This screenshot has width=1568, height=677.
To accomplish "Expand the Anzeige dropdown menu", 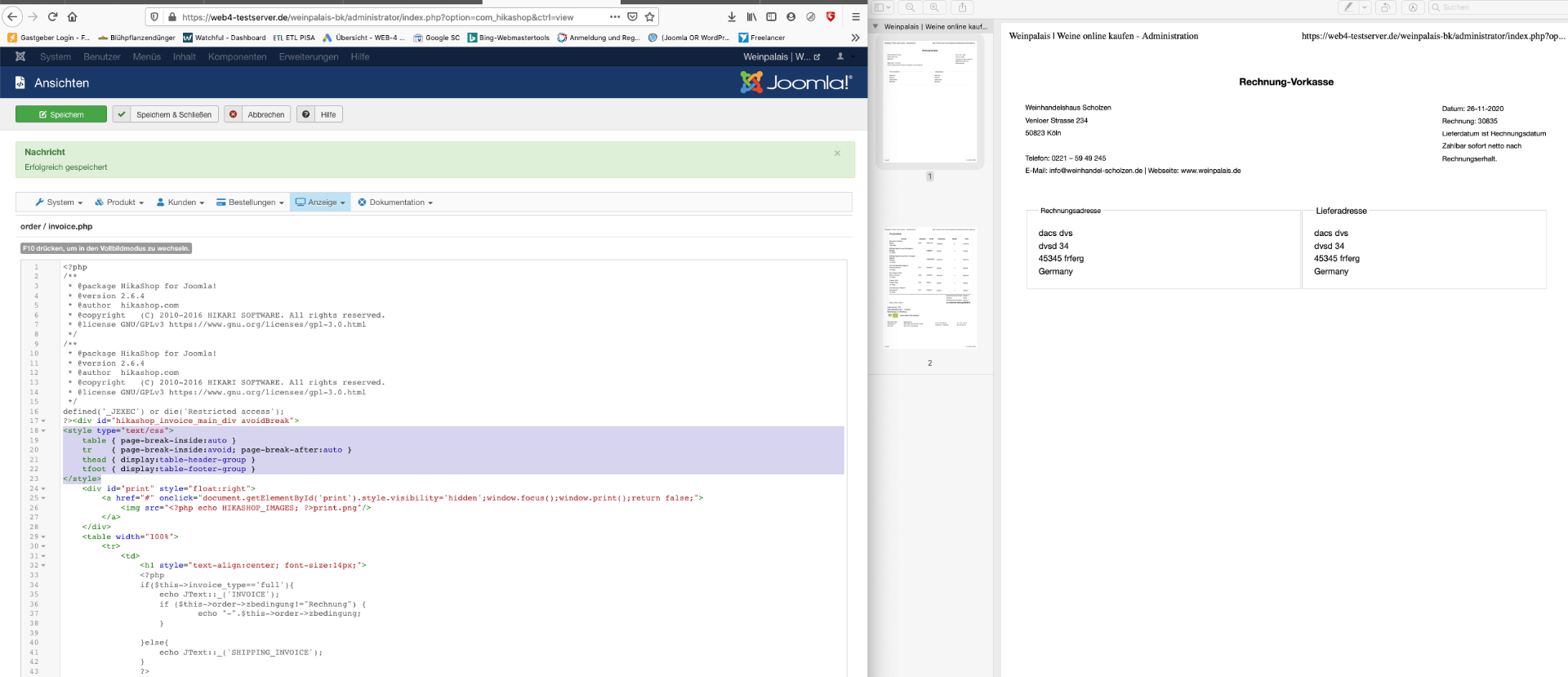I will 320,203.
